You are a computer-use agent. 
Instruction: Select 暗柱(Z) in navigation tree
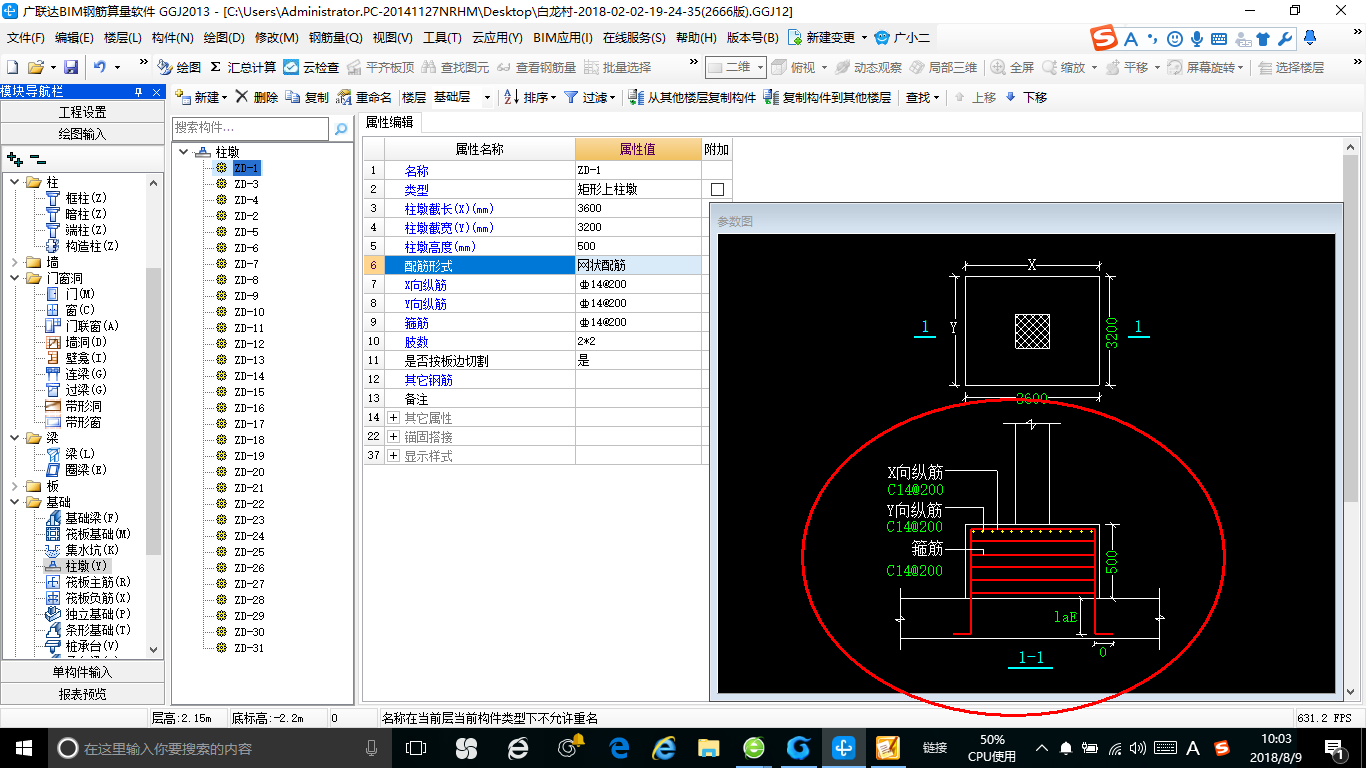coord(86,214)
